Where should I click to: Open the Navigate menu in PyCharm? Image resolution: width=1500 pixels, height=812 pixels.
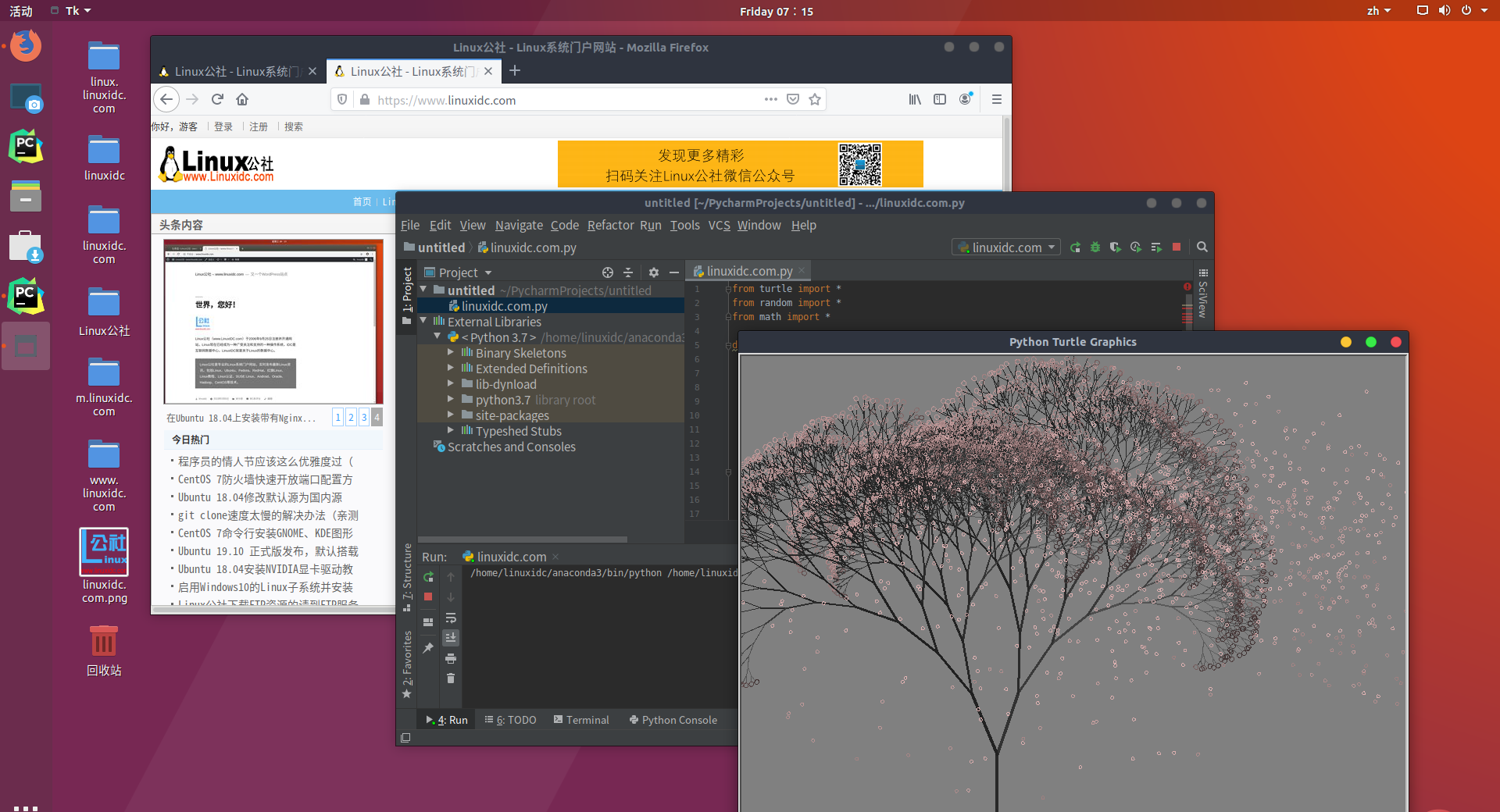coord(519,225)
